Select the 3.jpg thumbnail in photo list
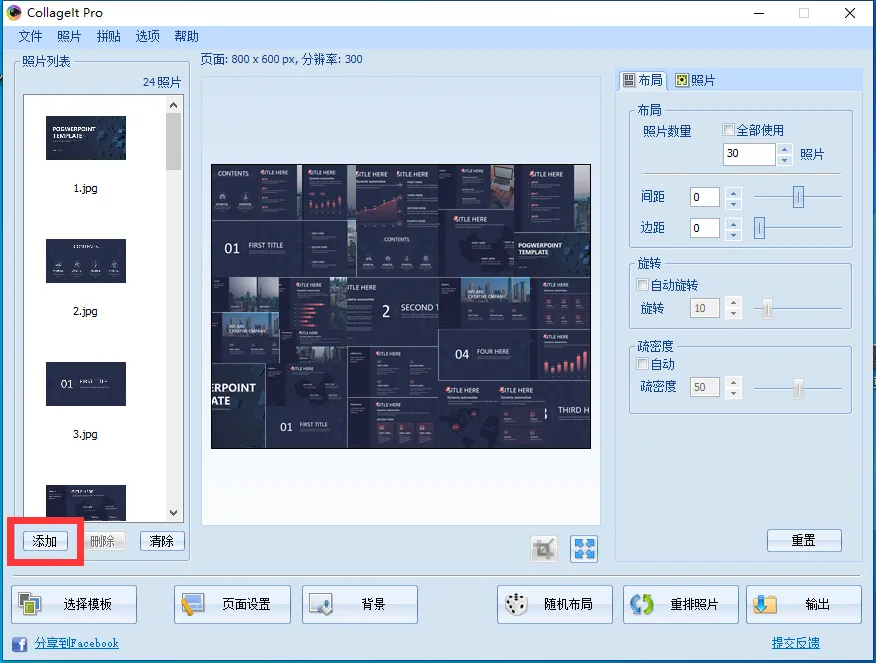This screenshot has height=663, width=876. pos(85,384)
